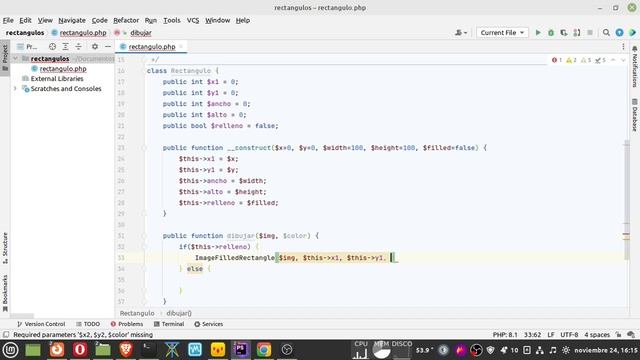Open Firefox from the taskbar
This screenshot has width=640, height=360.
(x=57, y=350)
